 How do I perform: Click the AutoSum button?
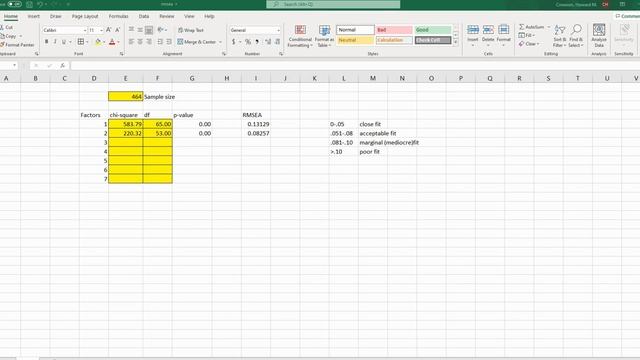[532, 27]
